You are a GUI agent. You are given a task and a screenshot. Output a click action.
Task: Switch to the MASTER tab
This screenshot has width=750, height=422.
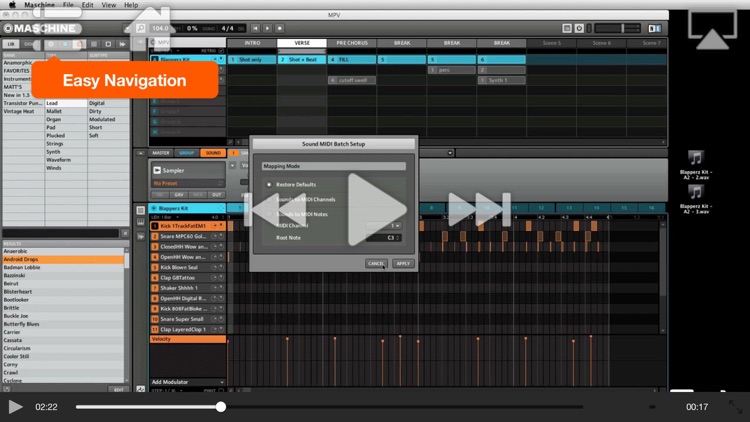[x=161, y=153]
